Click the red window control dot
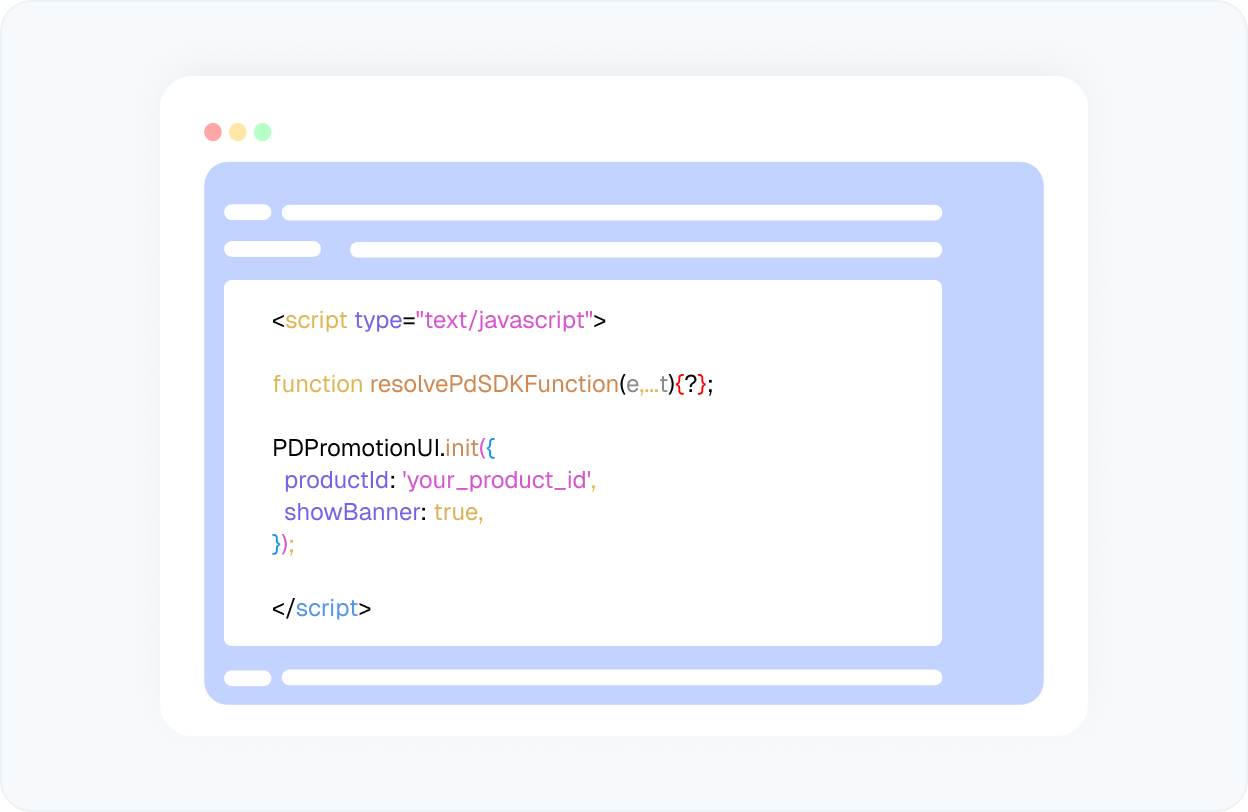Image resolution: width=1248 pixels, height=812 pixels. coord(213,131)
